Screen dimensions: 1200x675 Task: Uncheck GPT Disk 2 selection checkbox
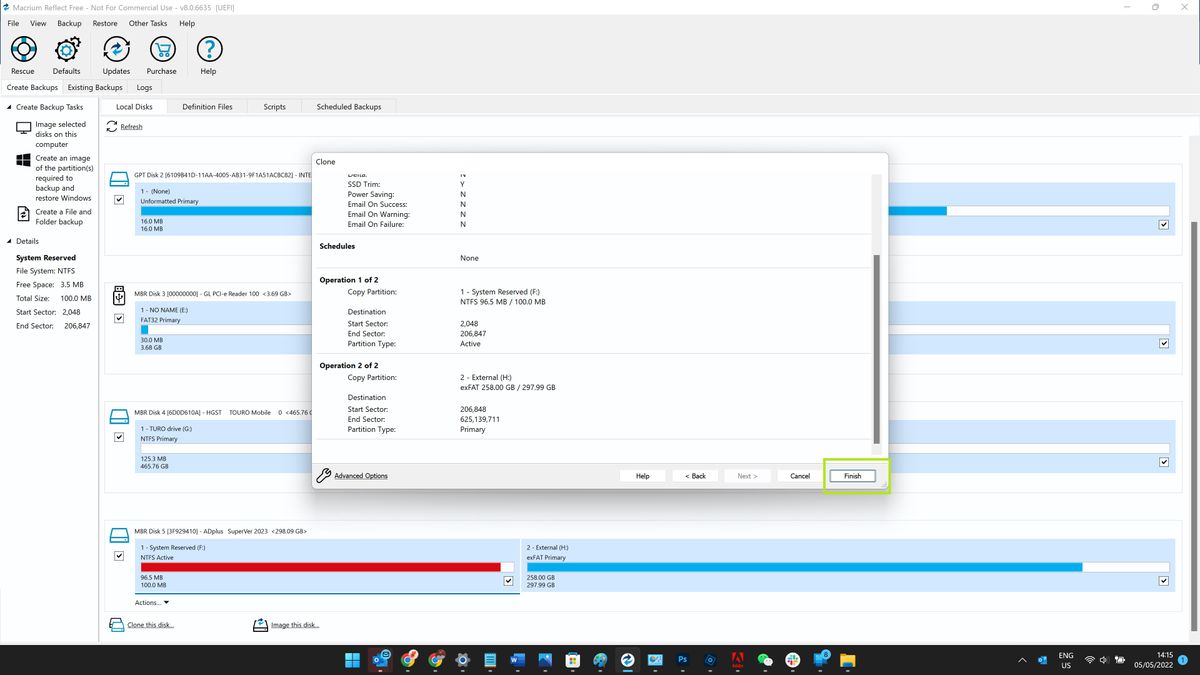coord(119,199)
